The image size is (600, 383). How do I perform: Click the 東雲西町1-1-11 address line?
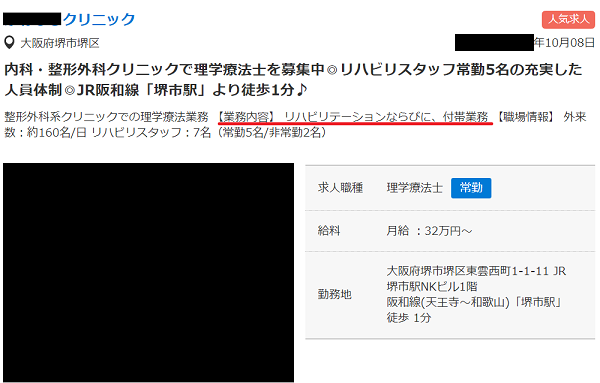[476, 271]
